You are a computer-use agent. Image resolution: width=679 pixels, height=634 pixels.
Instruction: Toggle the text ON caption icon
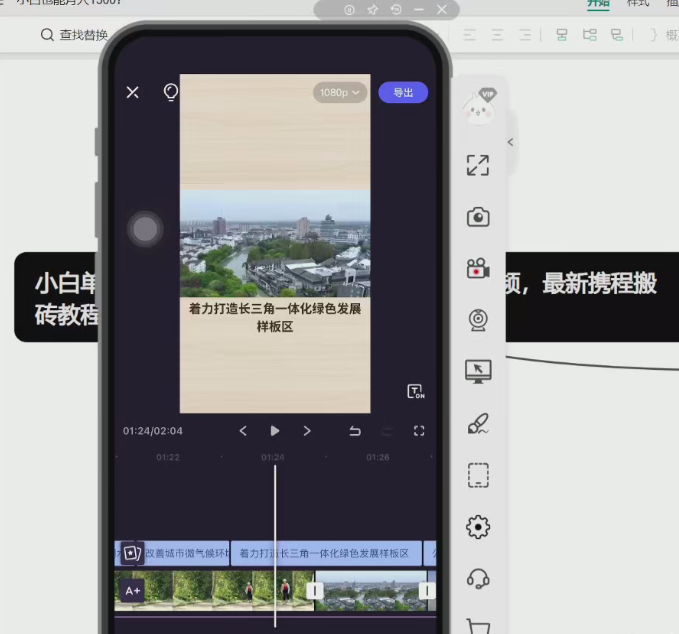416,391
